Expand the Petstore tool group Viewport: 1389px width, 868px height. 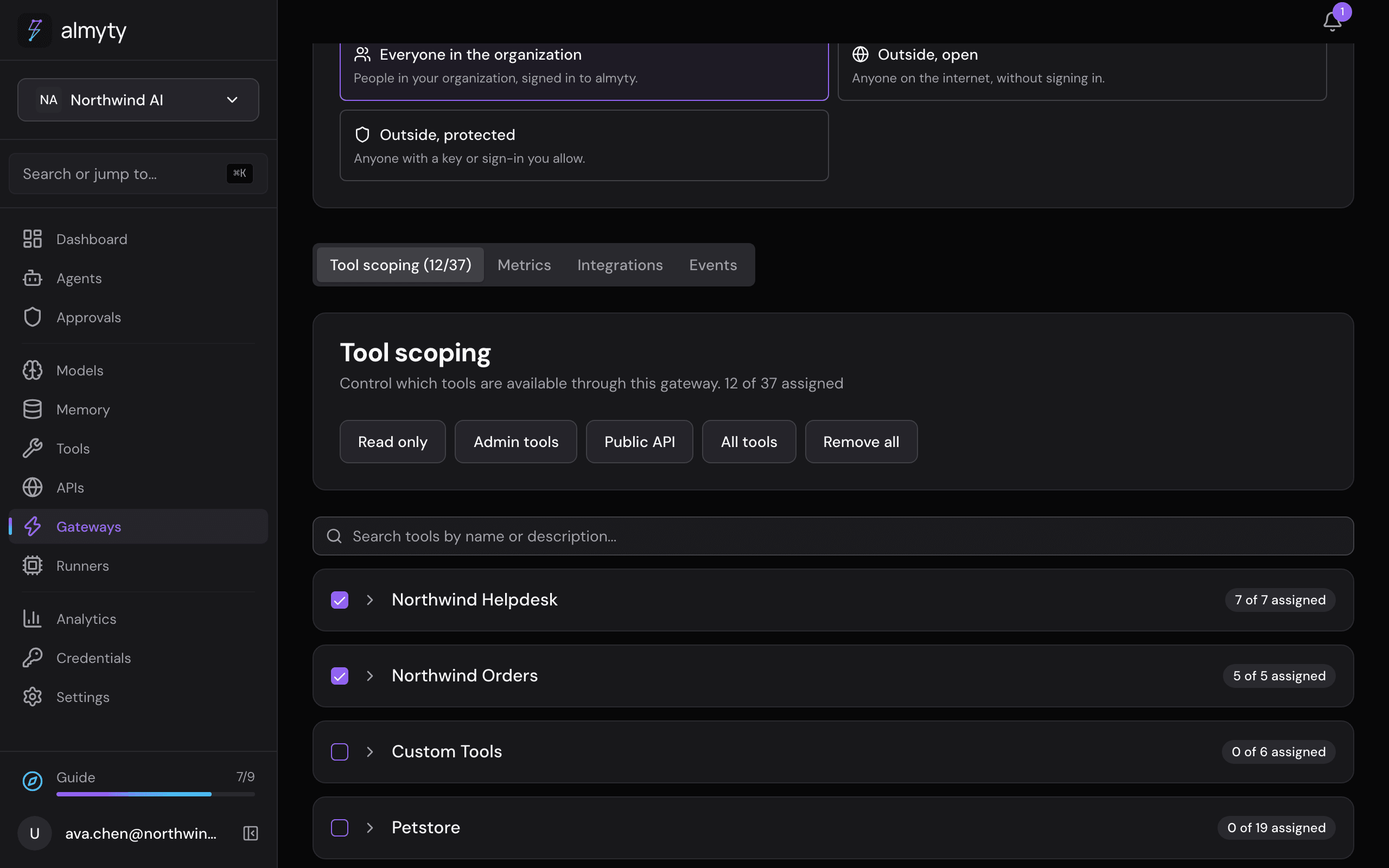[370, 828]
